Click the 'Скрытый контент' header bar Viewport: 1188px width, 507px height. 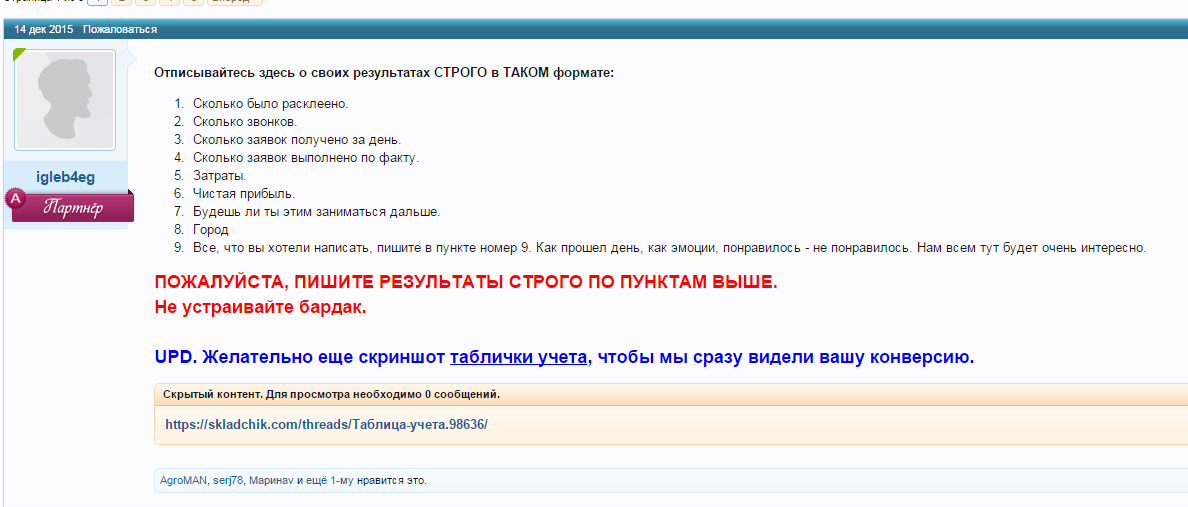tap(331, 394)
